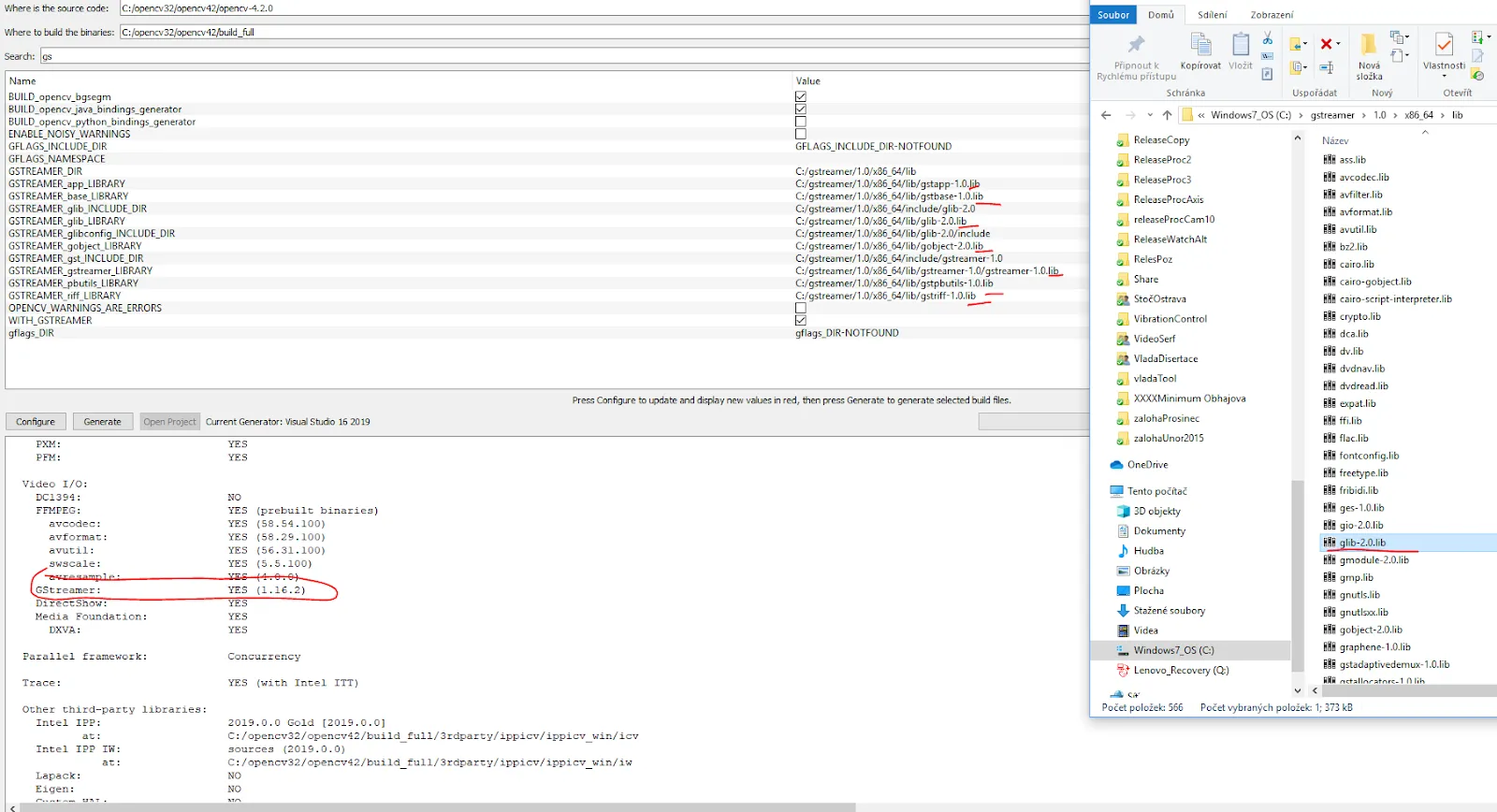Image resolution: width=1497 pixels, height=812 pixels.
Task: Open the Delete button's dropdown arrow
Action: 1338,44
